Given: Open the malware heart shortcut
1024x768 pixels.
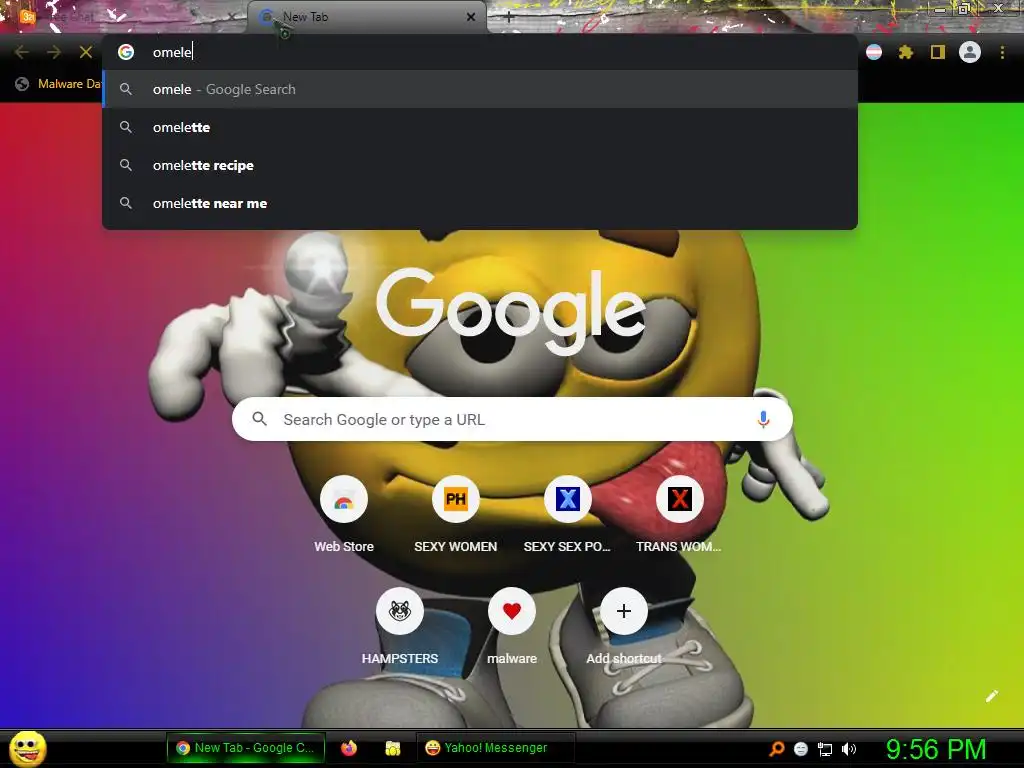Looking at the screenshot, I should [x=512, y=627].
